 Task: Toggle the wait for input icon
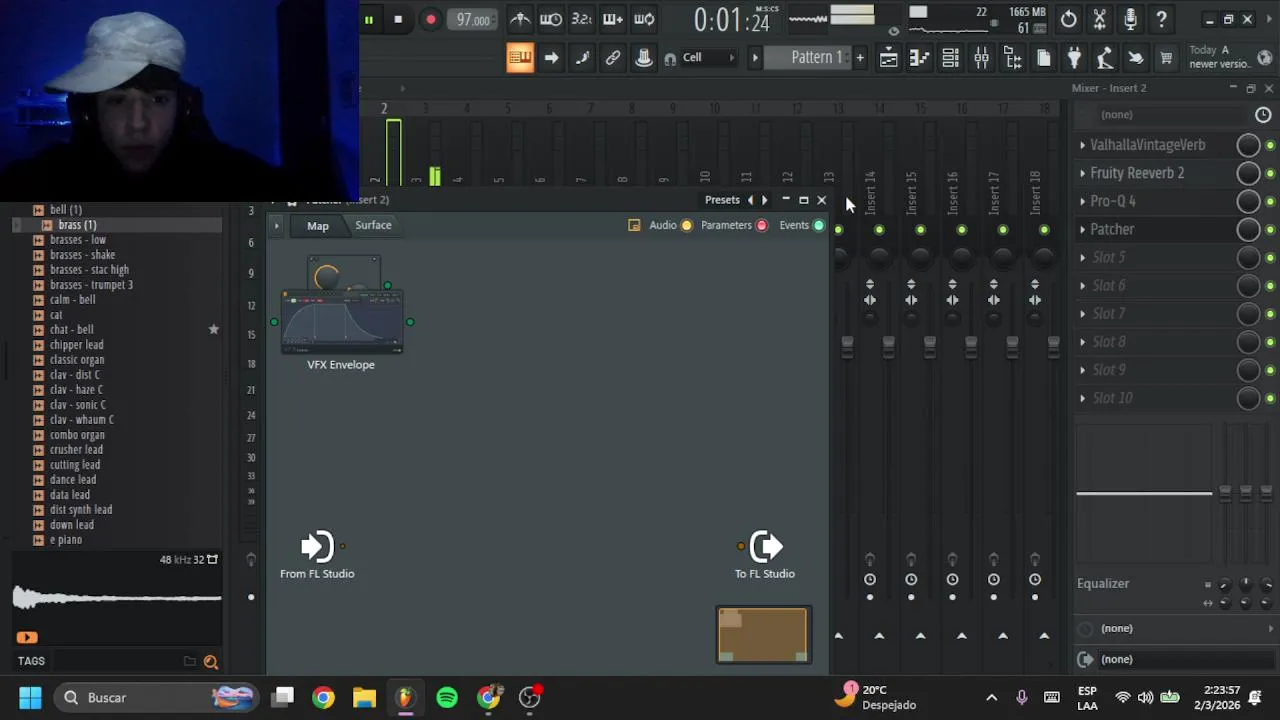tap(550, 19)
